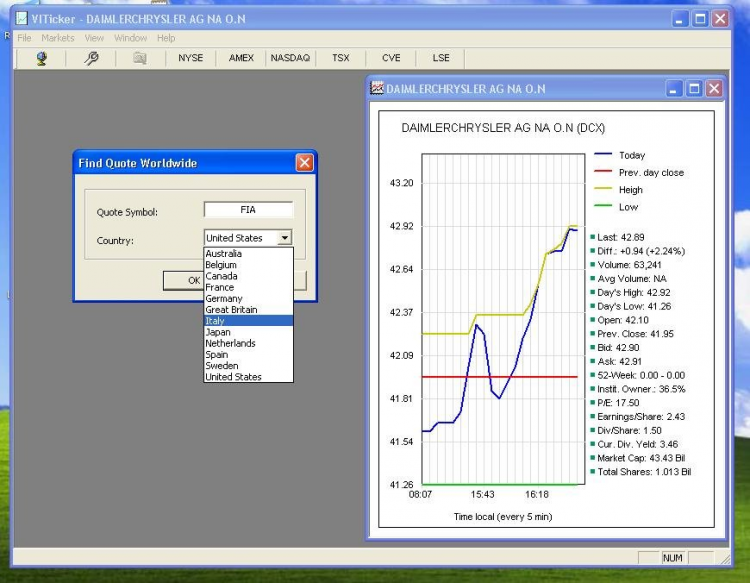Open the Markets menu

58,38
